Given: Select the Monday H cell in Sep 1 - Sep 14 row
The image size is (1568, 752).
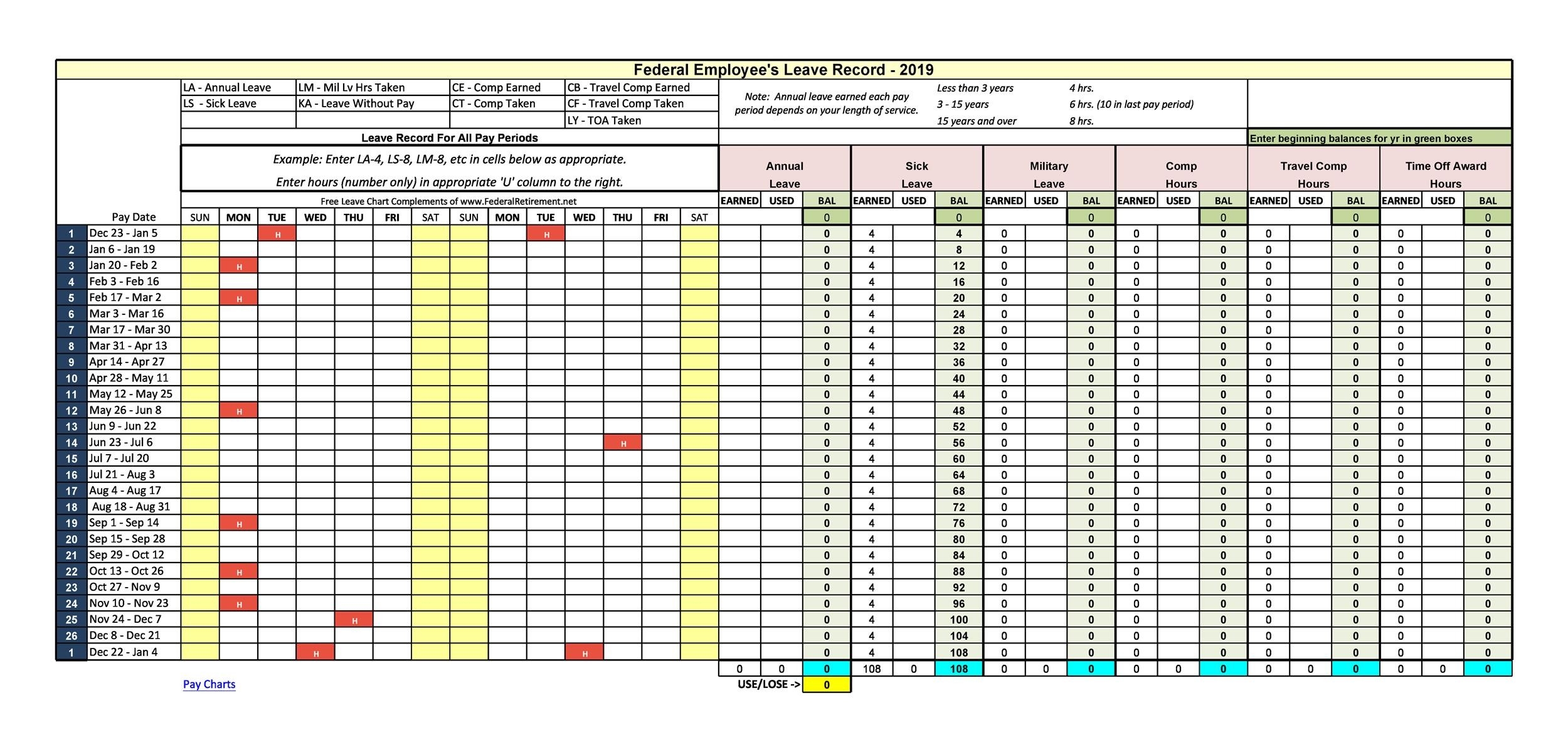Looking at the screenshot, I should pos(238,522).
